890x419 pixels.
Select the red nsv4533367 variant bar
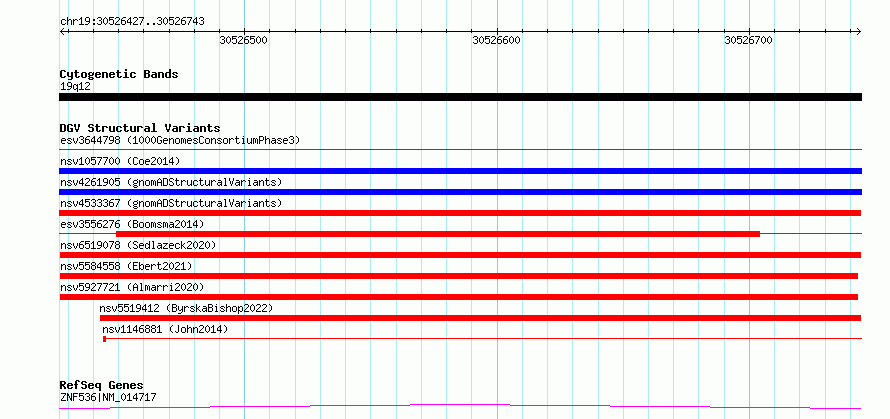coord(460,213)
